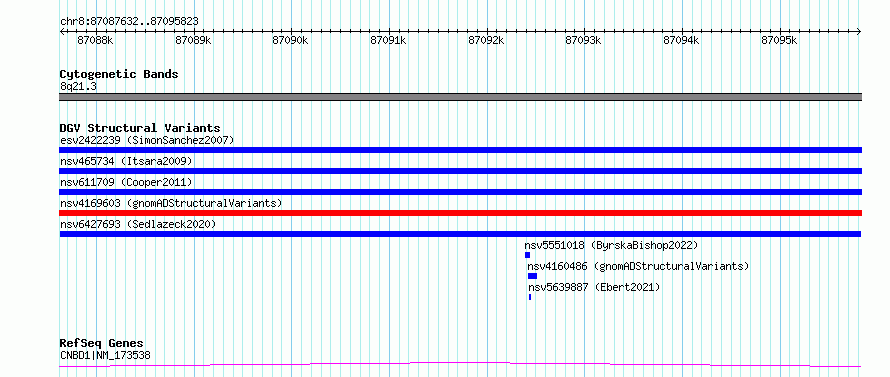The width and height of the screenshot is (890, 377).
Task: Click the RefSeq Genes track heading
Action: pos(102,344)
